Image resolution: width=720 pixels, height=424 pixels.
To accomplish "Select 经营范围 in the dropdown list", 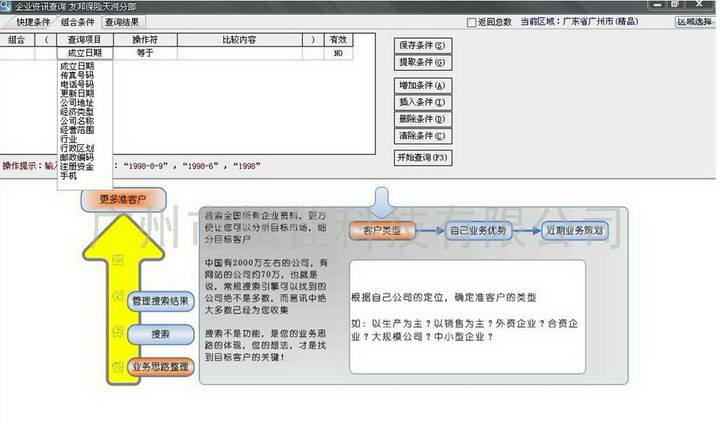I will (x=77, y=130).
